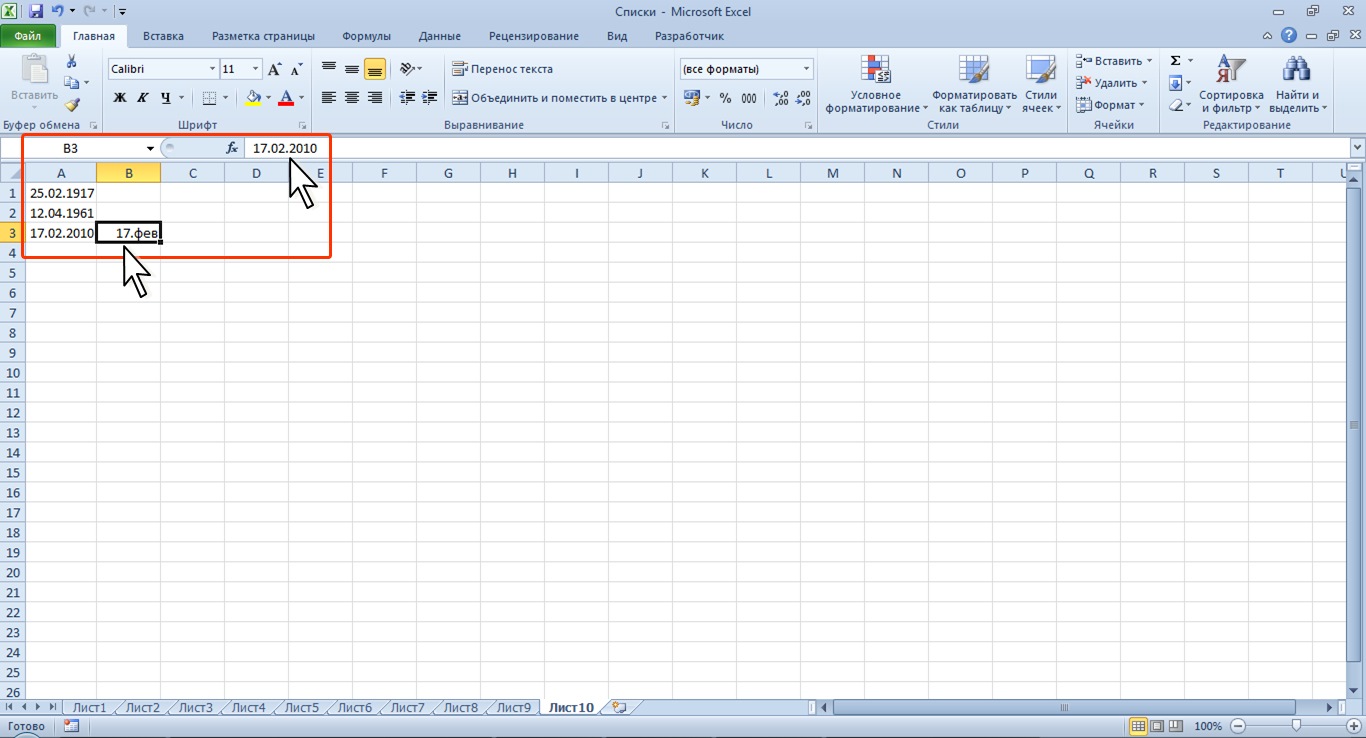Increase font size with the large A
Screen dimensions: 1366x738
(274, 69)
